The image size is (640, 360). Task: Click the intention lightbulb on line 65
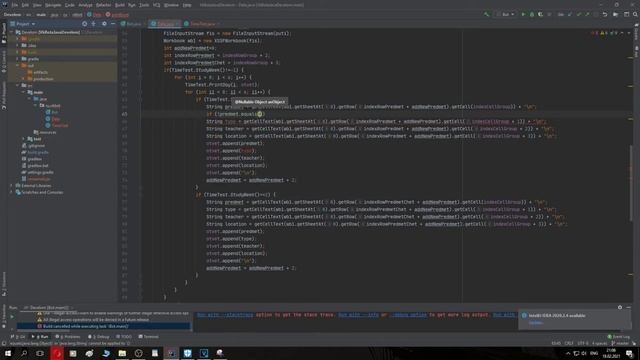pyautogui.click(x=260, y=114)
